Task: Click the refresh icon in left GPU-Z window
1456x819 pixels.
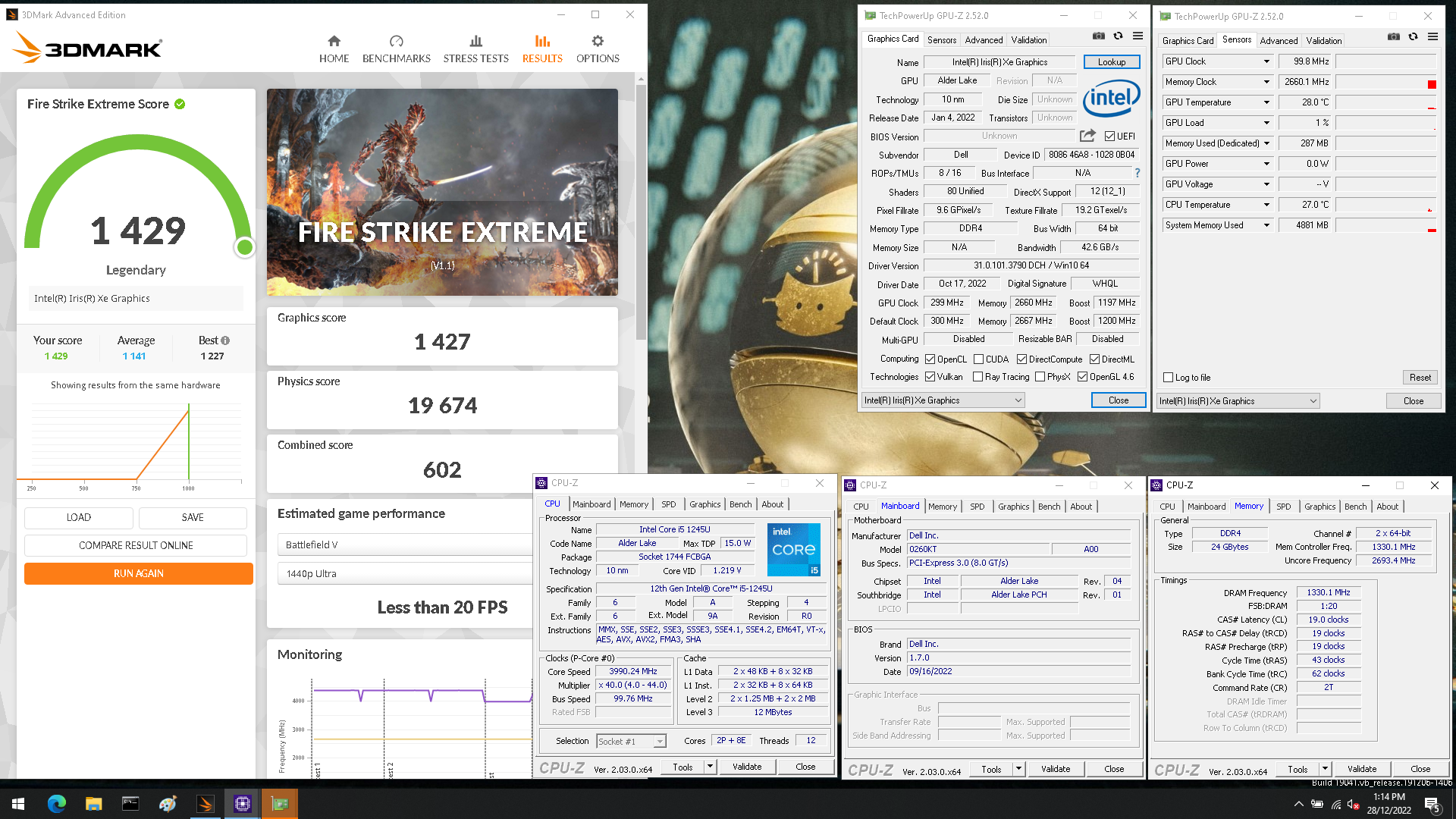Action: [1118, 36]
